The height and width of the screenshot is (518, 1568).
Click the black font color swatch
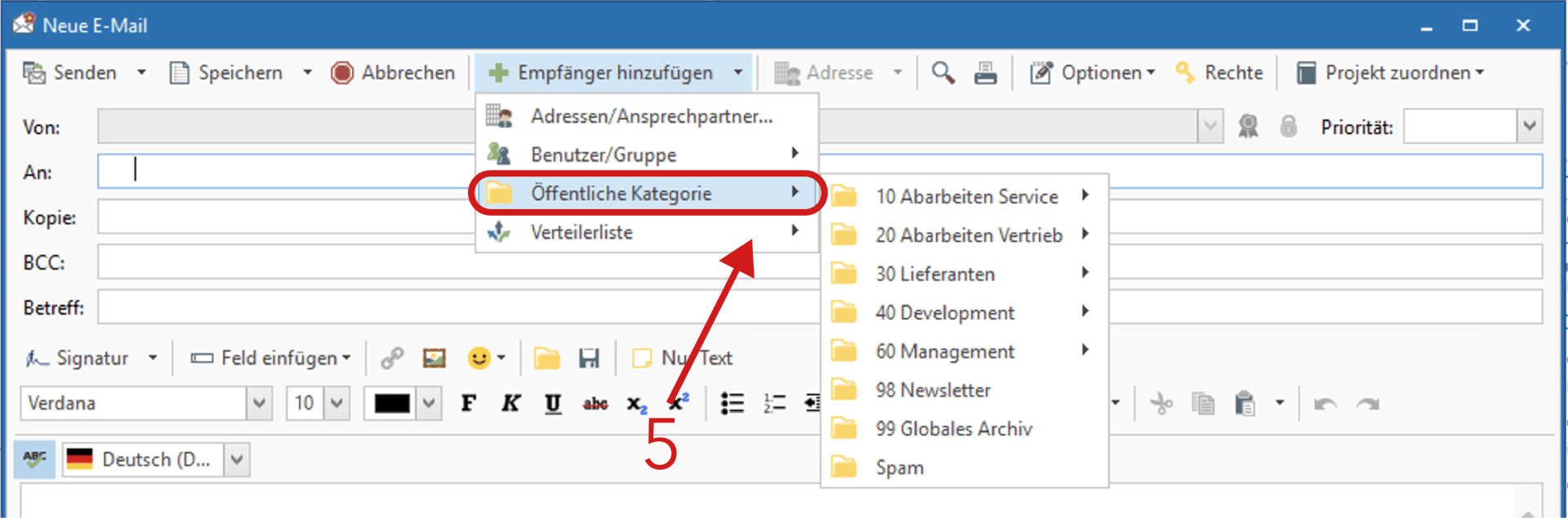(392, 403)
